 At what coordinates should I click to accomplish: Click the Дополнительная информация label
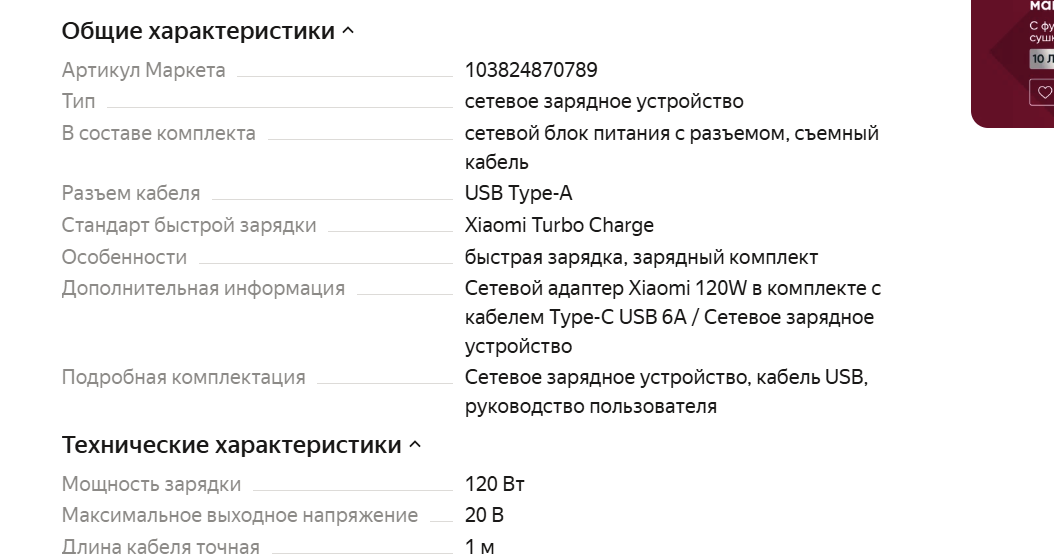(x=203, y=288)
